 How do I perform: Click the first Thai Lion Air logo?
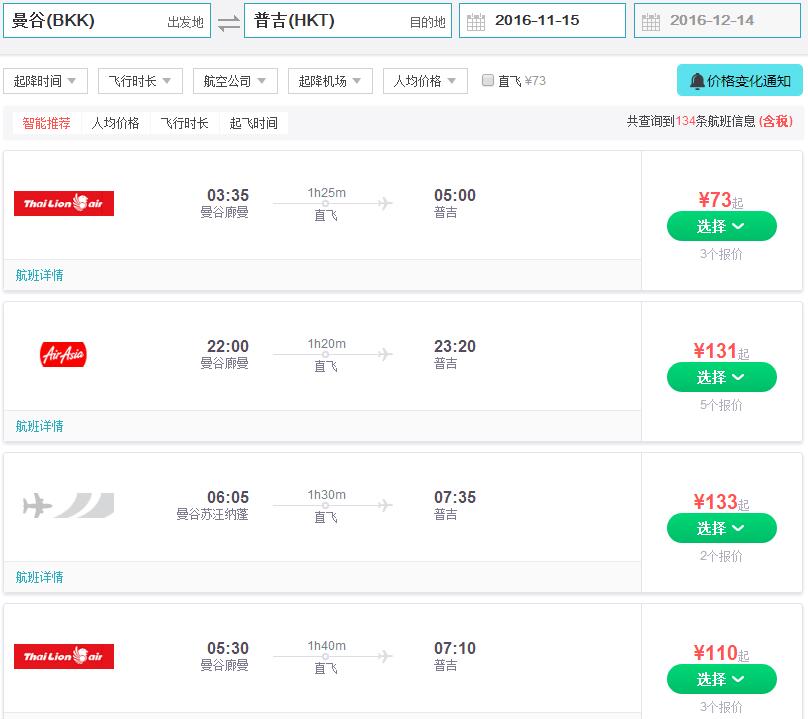tap(64, 204)
